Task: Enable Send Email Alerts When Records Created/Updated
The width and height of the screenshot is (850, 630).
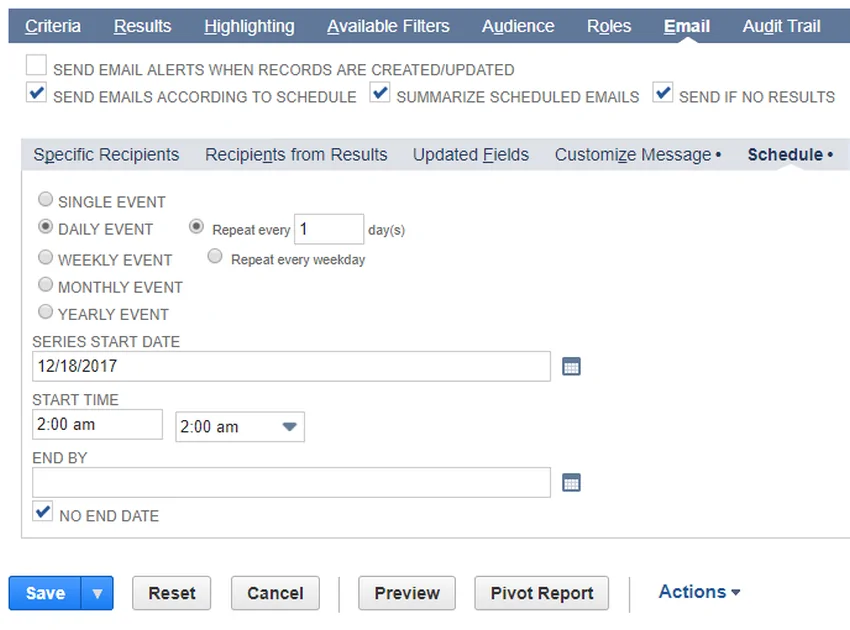Action: pyautogui.click(x=37, y=67)
